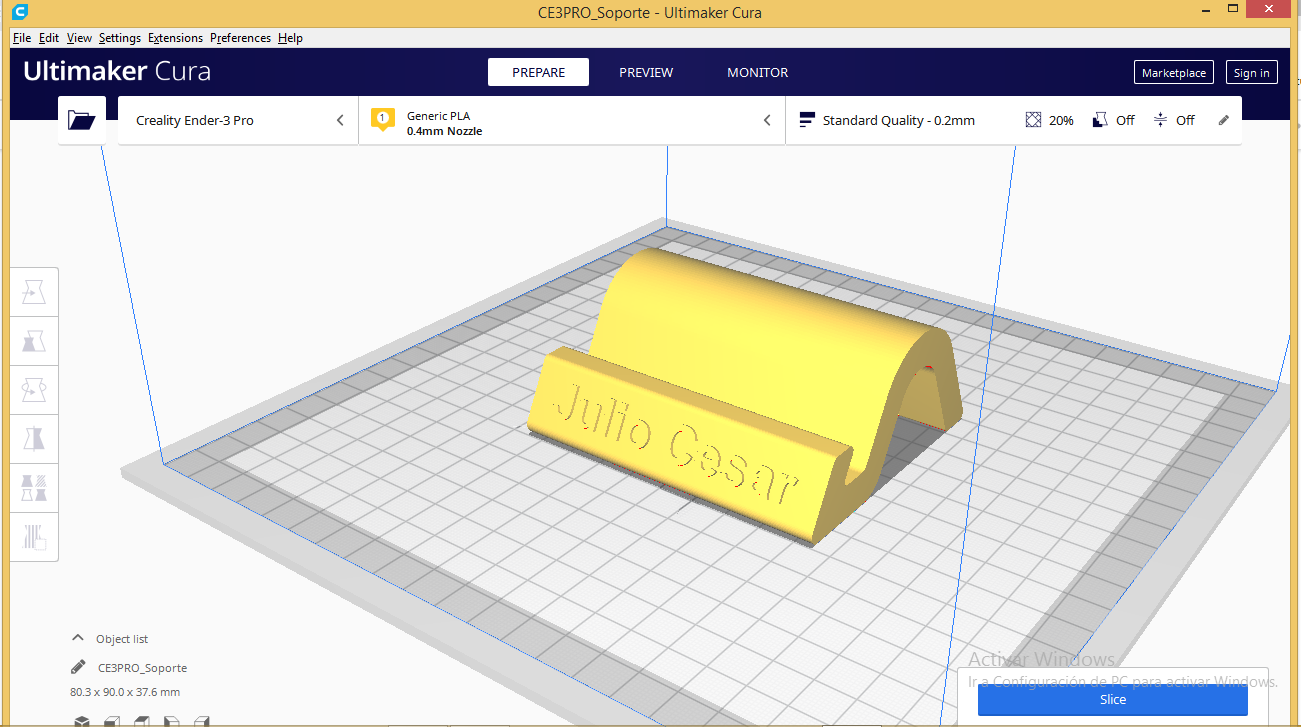Viewport: 1301px width, 727px height.
Task: Switch to the PREVIEW stage tab
Action: click(646, 72)
